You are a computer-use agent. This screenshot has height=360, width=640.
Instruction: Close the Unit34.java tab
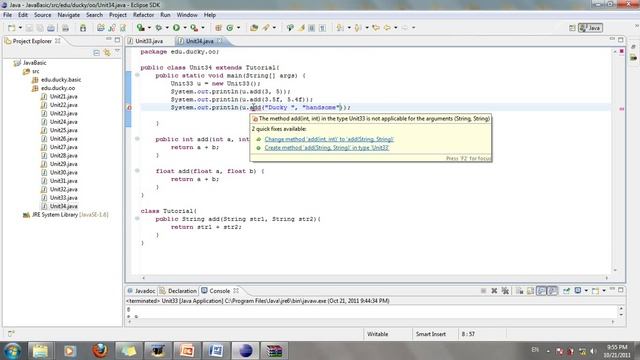pyautogui.click(x=220, y=41)
